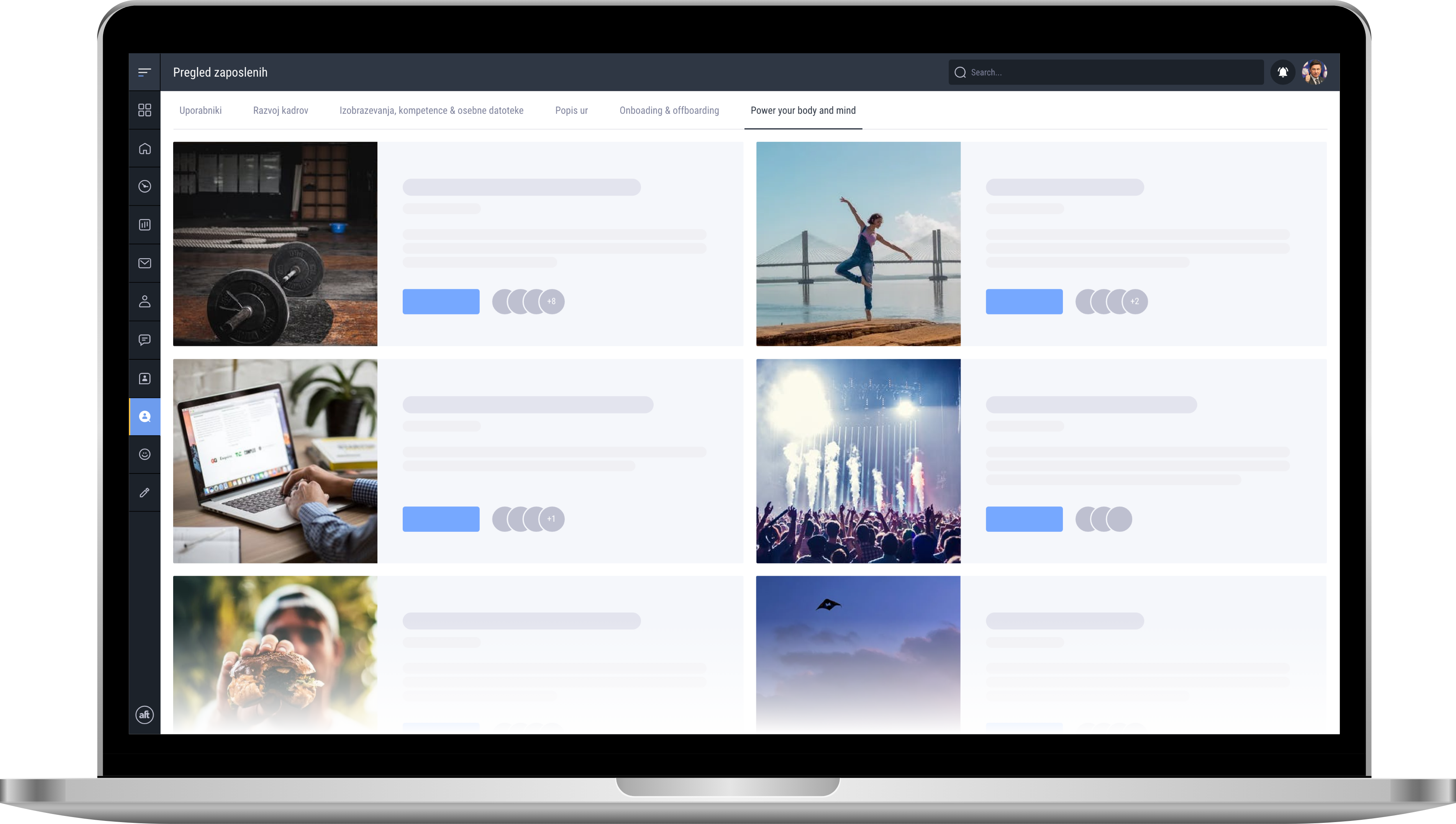Open the +2 participants badge
This screenshot has height=824, width=1456.
click(1135, 301)
